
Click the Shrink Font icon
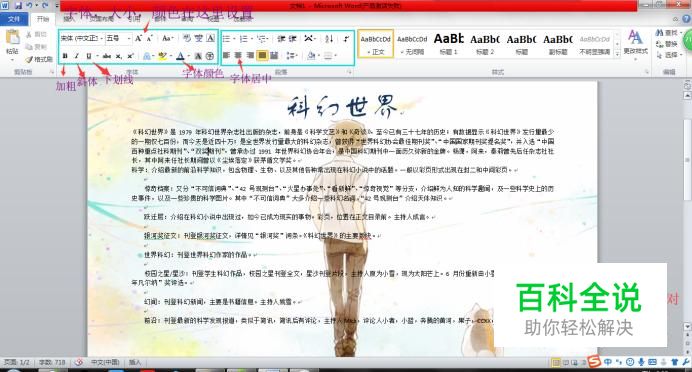[x=150, y=39]
